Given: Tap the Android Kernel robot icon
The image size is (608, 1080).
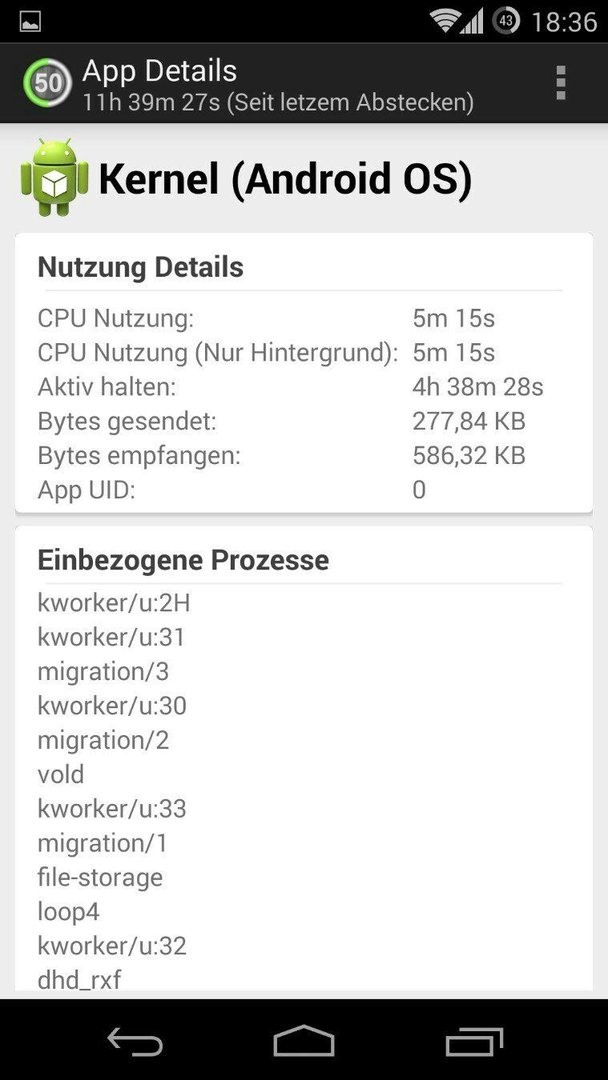Looking at the screenshot, I should (x=54, y=178).
